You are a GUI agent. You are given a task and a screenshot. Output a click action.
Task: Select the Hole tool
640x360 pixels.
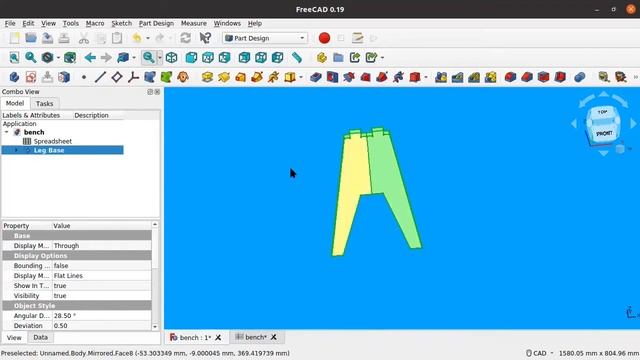pos(332,77)
